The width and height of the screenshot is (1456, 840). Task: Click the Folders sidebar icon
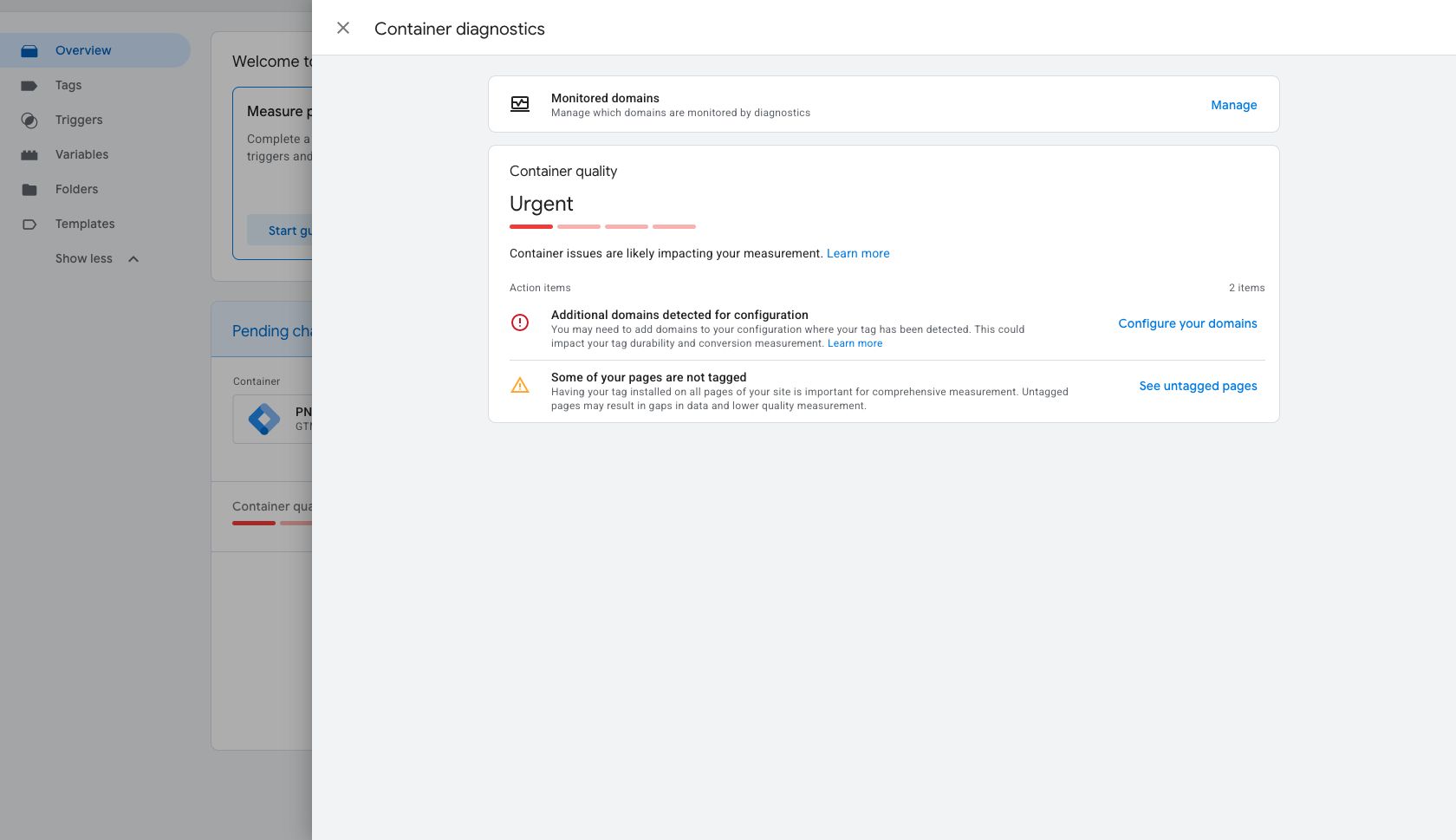pos(29,190)
